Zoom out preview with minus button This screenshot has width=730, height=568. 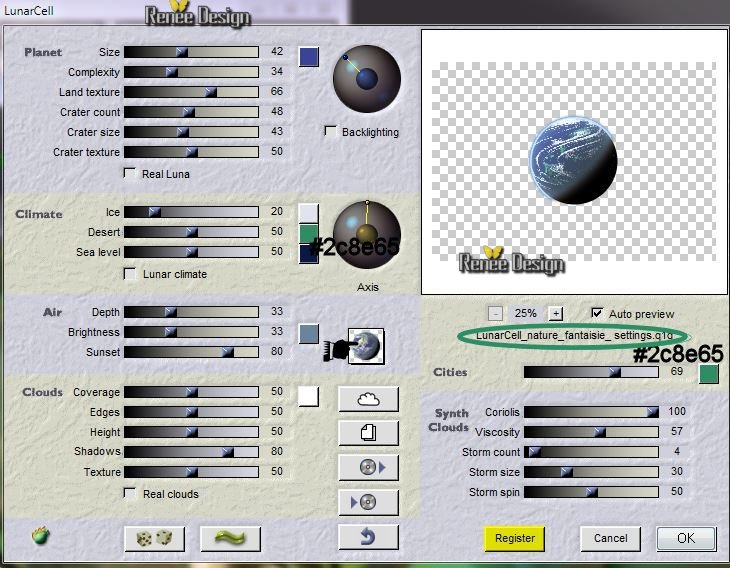pyautogui.click(x=495, y=313)
